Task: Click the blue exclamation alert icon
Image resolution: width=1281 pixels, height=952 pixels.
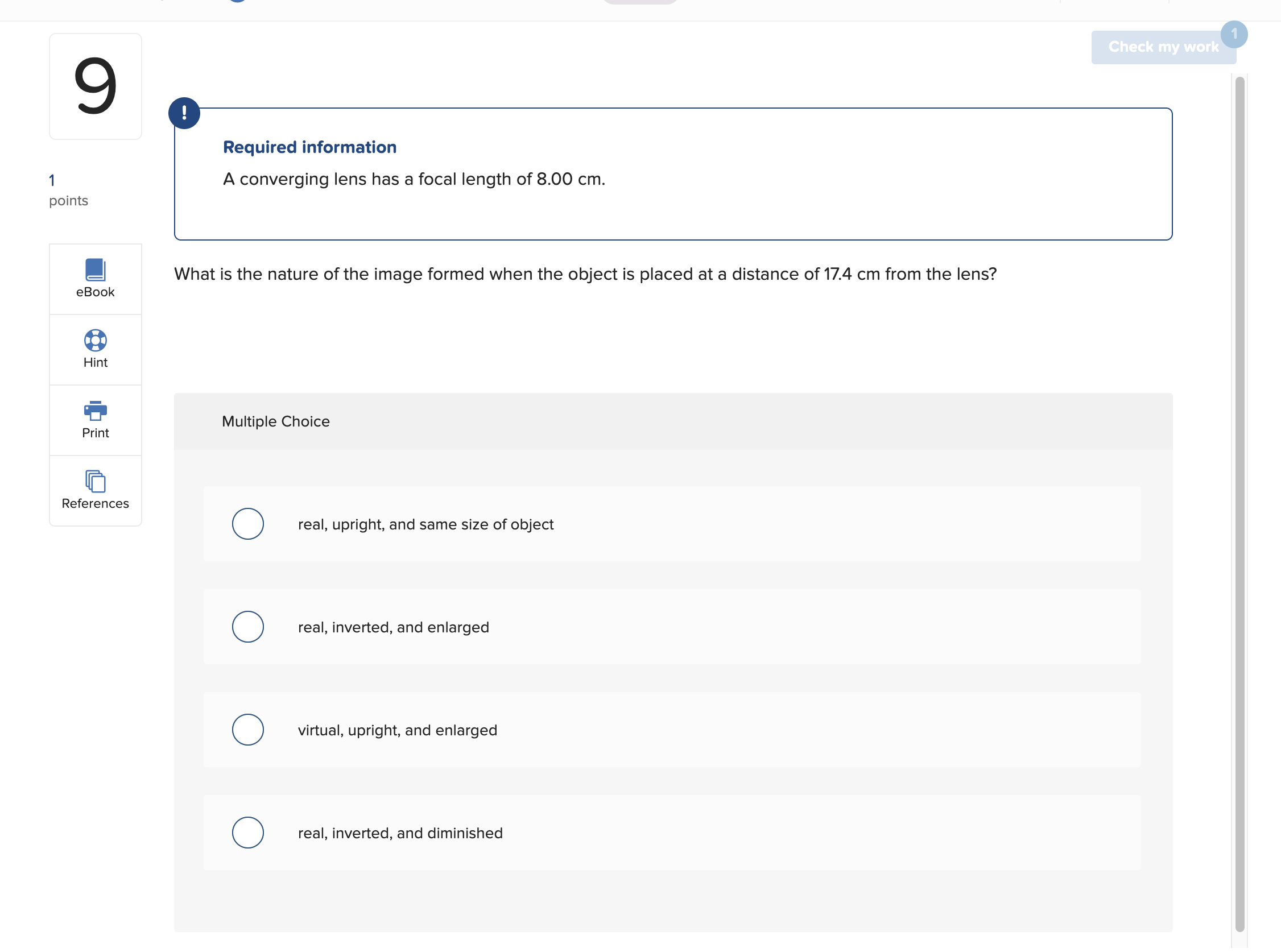Action: (x=184, y=113)
